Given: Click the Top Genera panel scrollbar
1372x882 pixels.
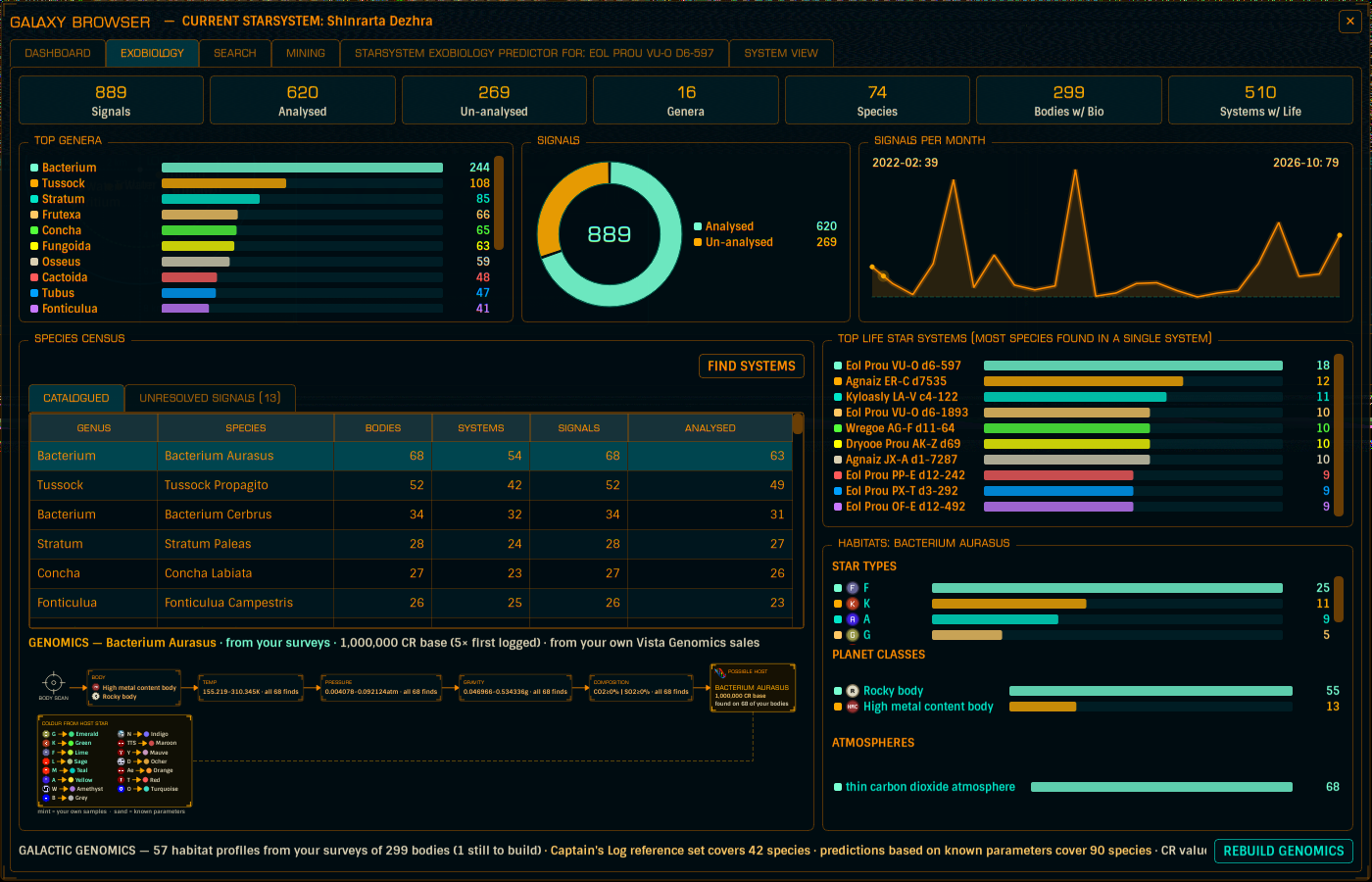Looking at the screenshot, I should pos(499,202).
